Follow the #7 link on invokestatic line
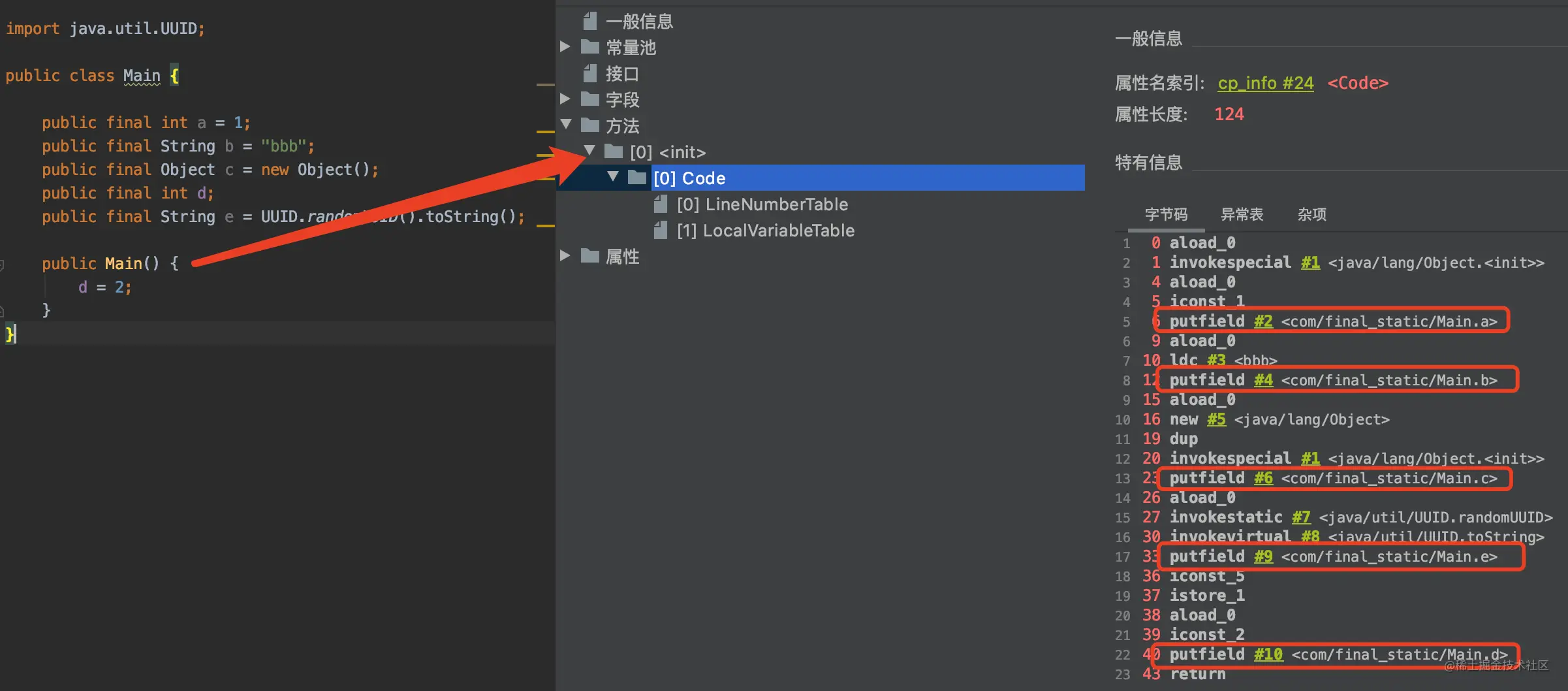 tap(1301, 517)
